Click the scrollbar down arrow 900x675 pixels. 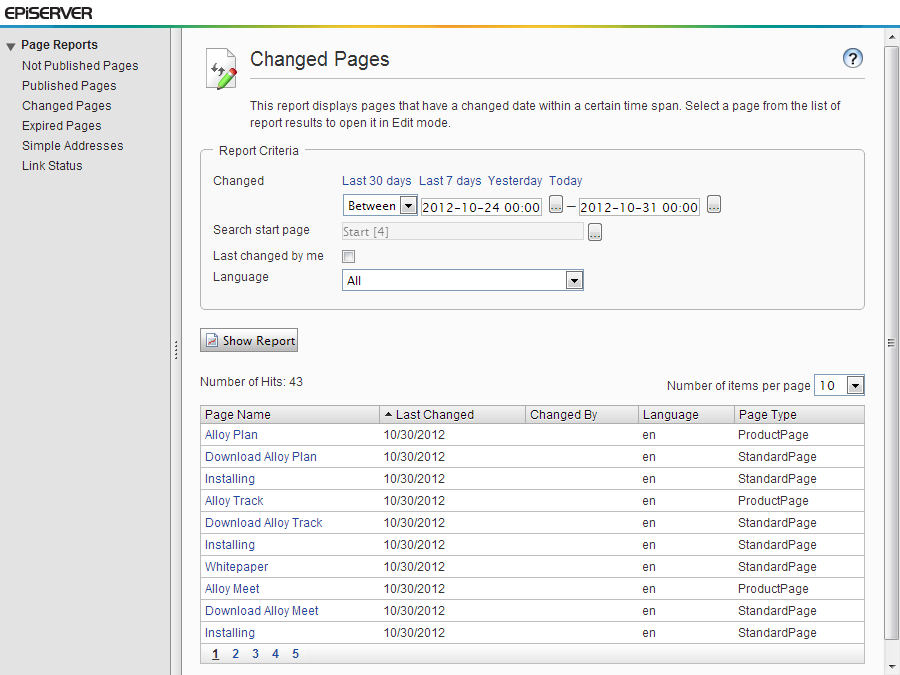tap(891, 668)
